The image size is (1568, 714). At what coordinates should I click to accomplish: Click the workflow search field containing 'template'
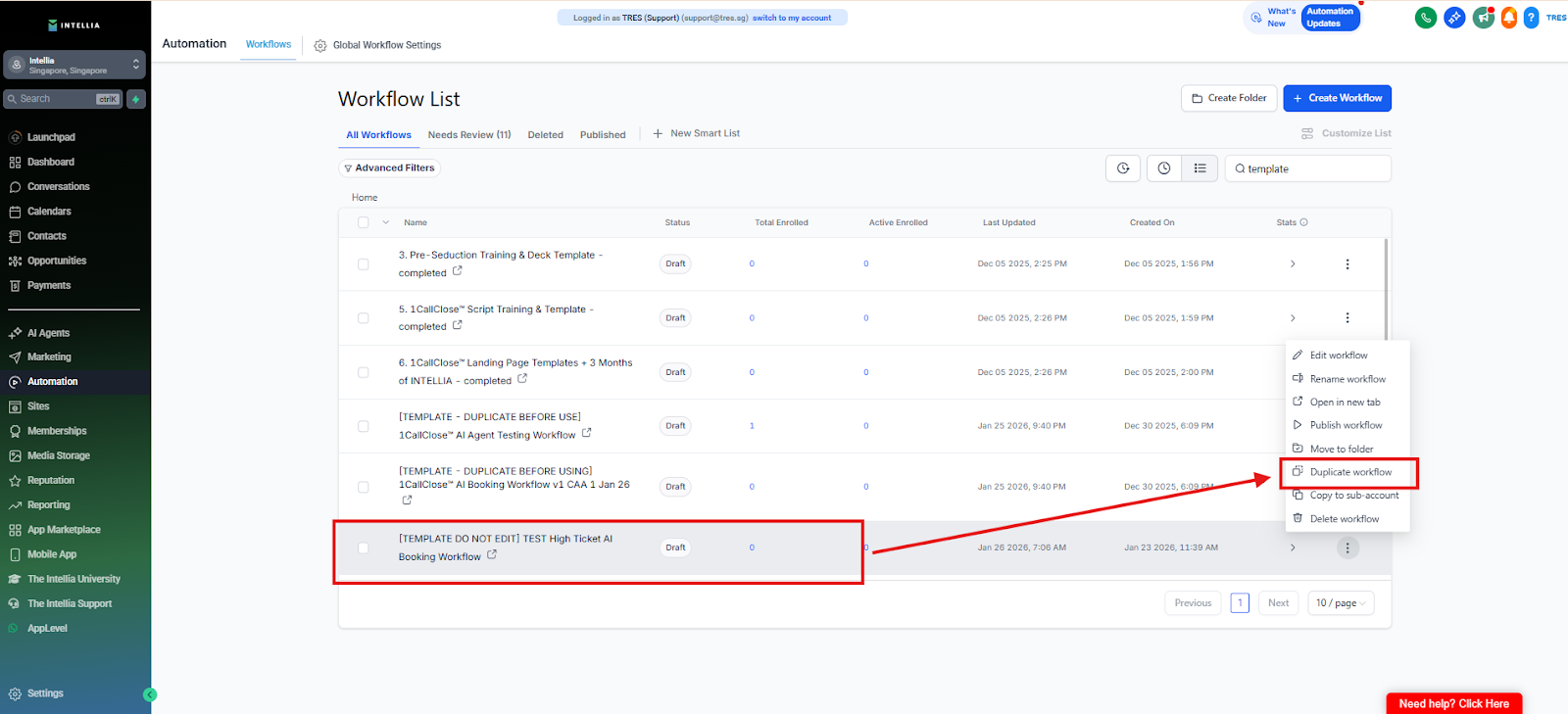1308,168
